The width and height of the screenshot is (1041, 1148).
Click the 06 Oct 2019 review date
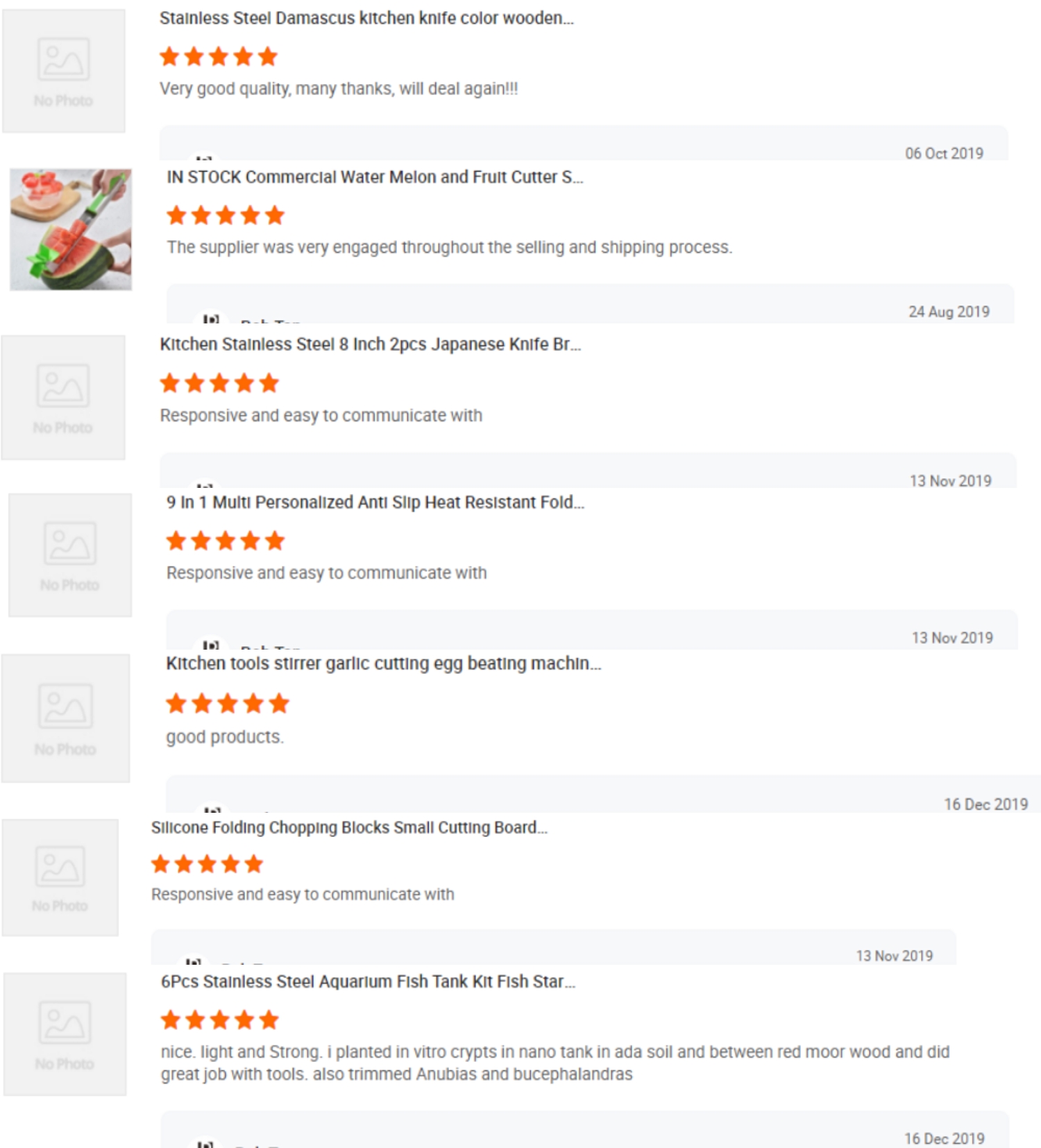coord(944,153)
